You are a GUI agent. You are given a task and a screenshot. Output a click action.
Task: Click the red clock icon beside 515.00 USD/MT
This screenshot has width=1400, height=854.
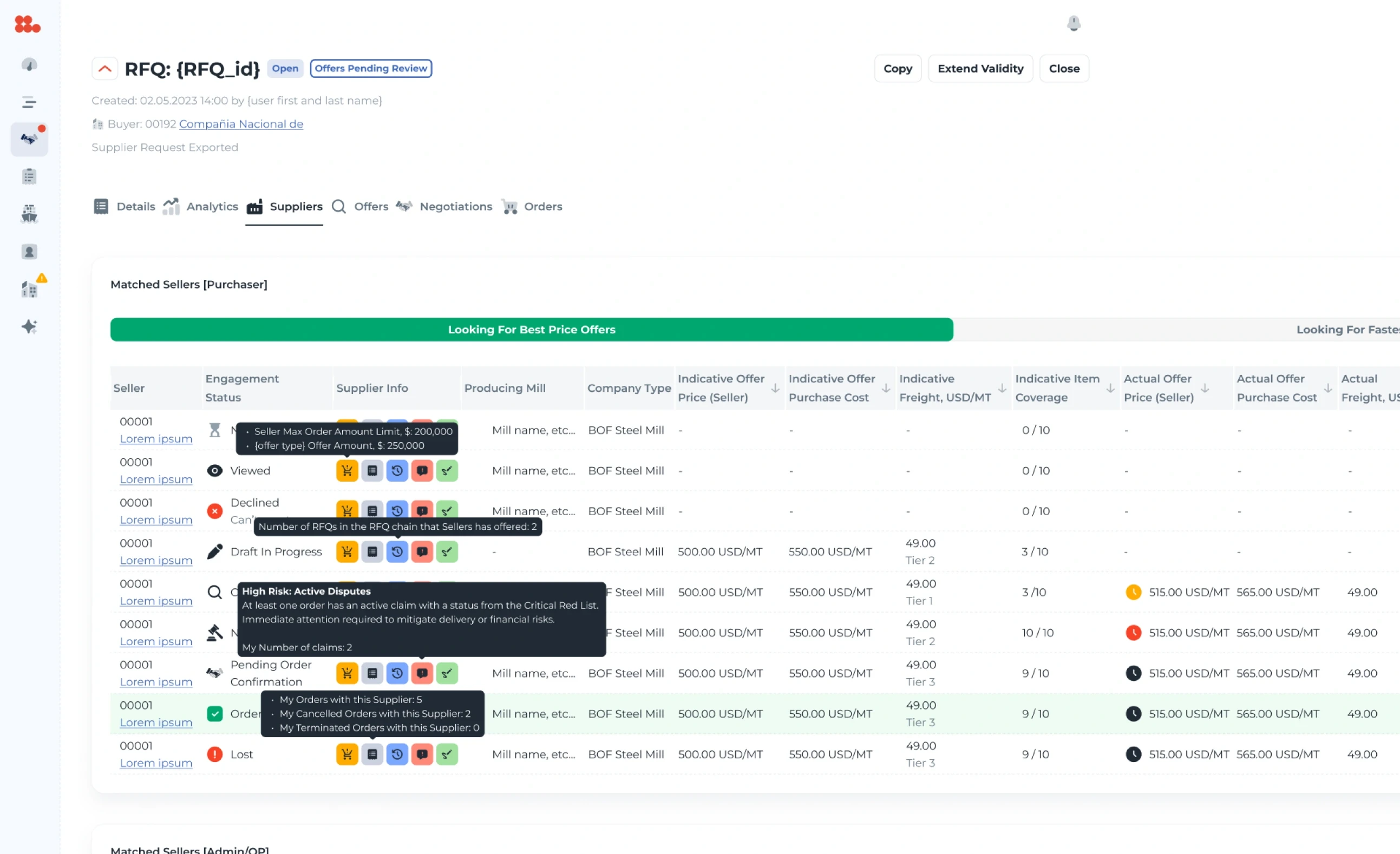click(x=1133, y=633)
